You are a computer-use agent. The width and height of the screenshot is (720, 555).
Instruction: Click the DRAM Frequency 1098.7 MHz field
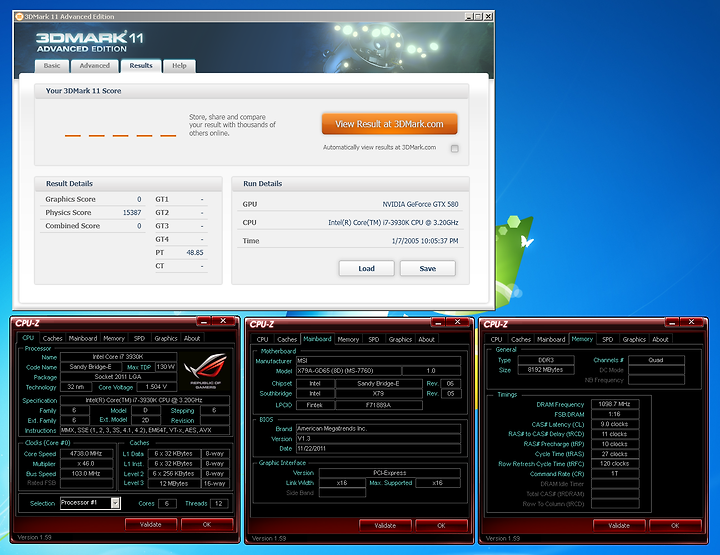point(614,404)
